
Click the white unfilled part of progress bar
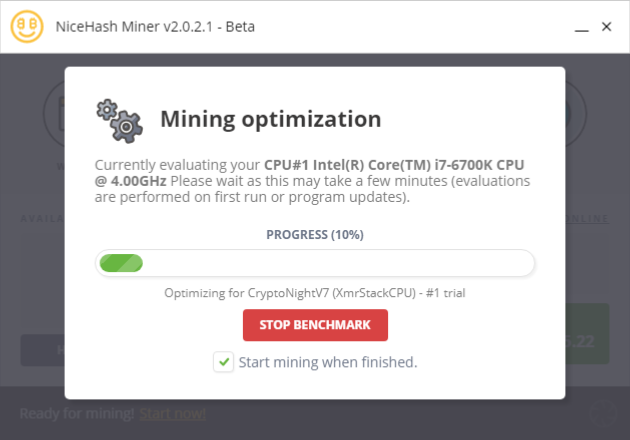click(340, 263)
